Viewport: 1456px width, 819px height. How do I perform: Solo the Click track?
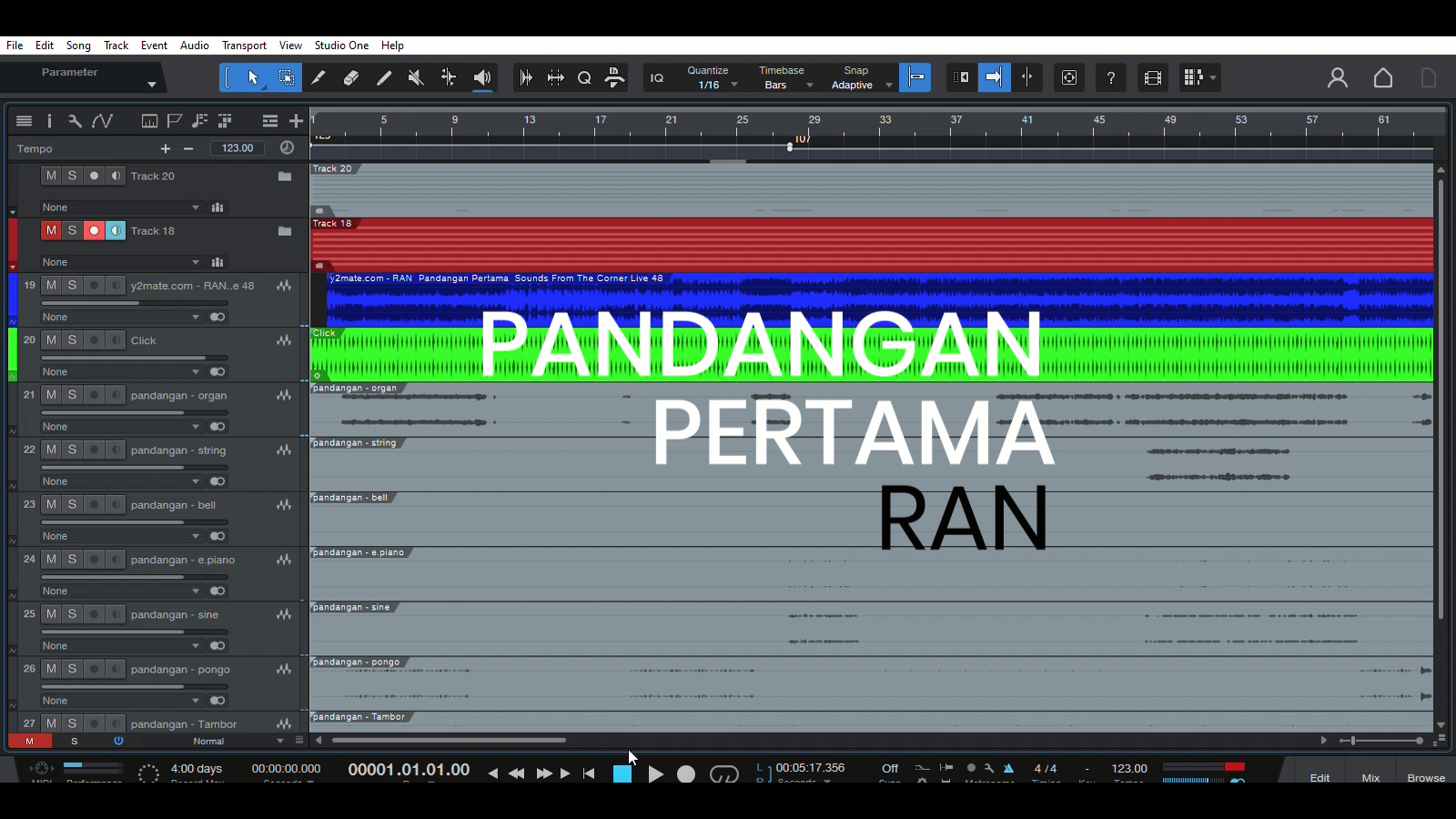pyautogui.click(x=72, y=340)
